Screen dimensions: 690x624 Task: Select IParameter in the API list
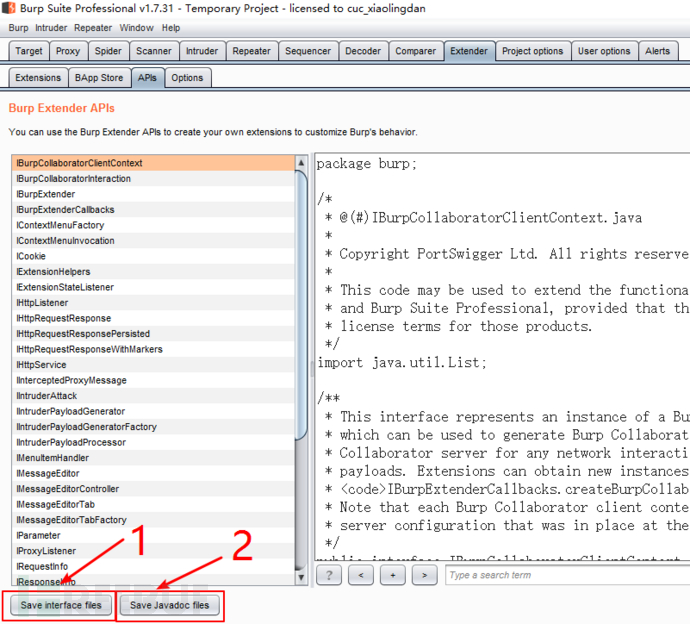[153, 535]
